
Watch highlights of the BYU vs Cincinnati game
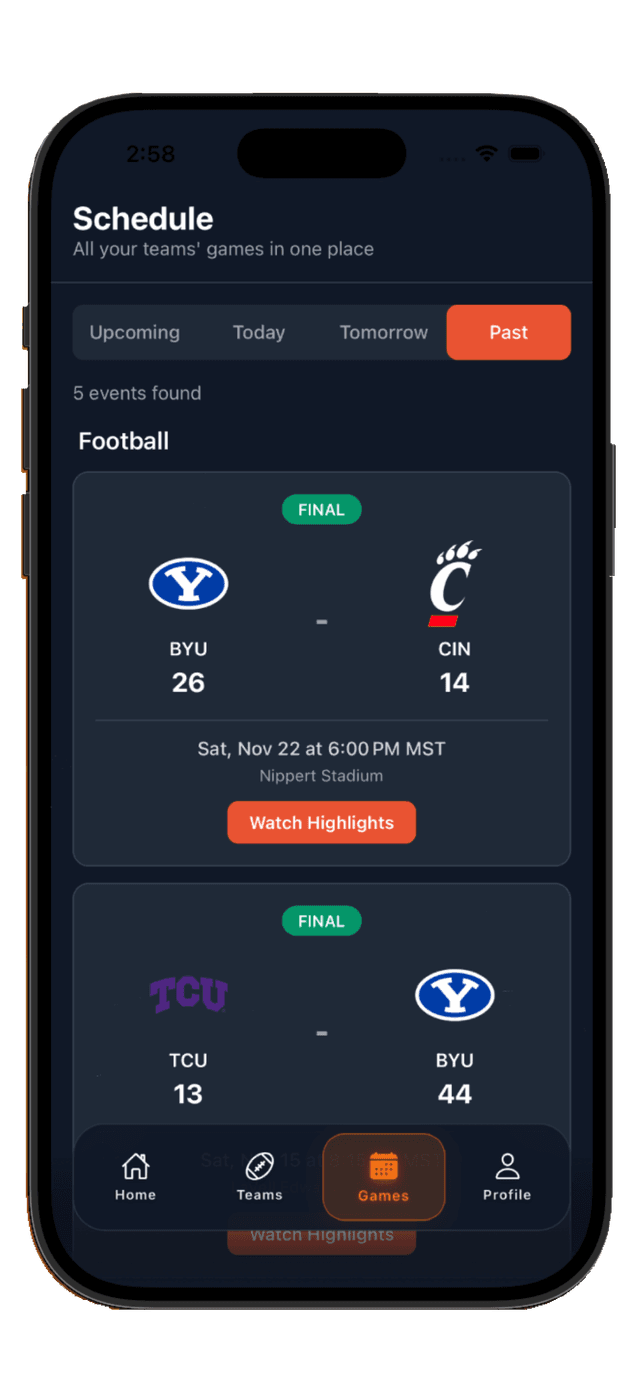coord(321,822)
